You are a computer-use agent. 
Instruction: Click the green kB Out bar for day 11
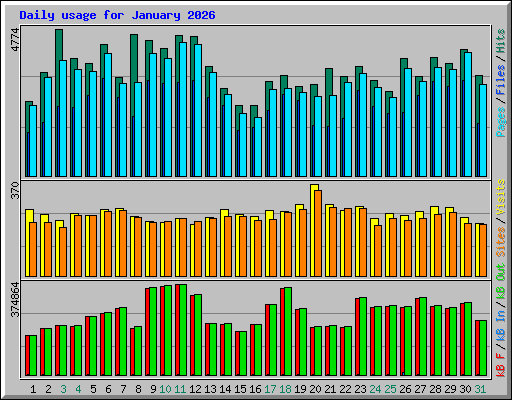pos(183,330)
